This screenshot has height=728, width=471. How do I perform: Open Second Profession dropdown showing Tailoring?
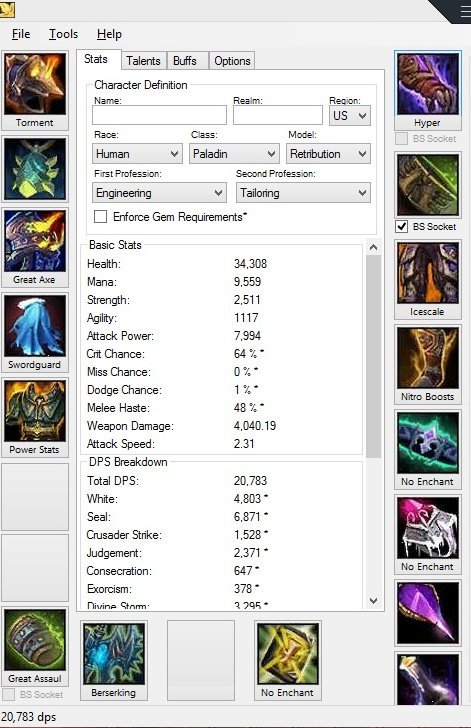pos(303,193)
